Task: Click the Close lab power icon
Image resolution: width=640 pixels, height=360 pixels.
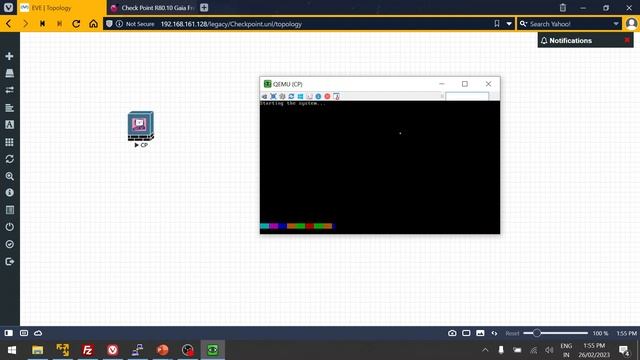Action: point(9,227)
